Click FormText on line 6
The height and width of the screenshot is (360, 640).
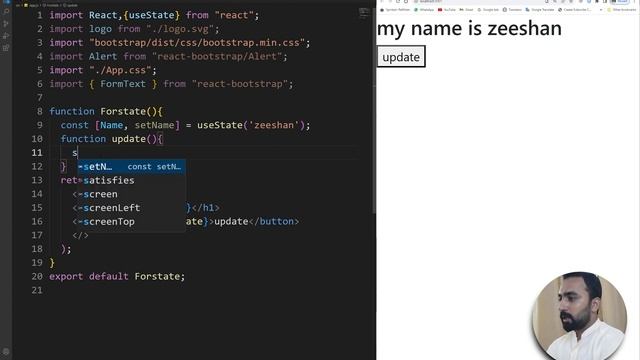pyautogui.click(x=123, y=84)
